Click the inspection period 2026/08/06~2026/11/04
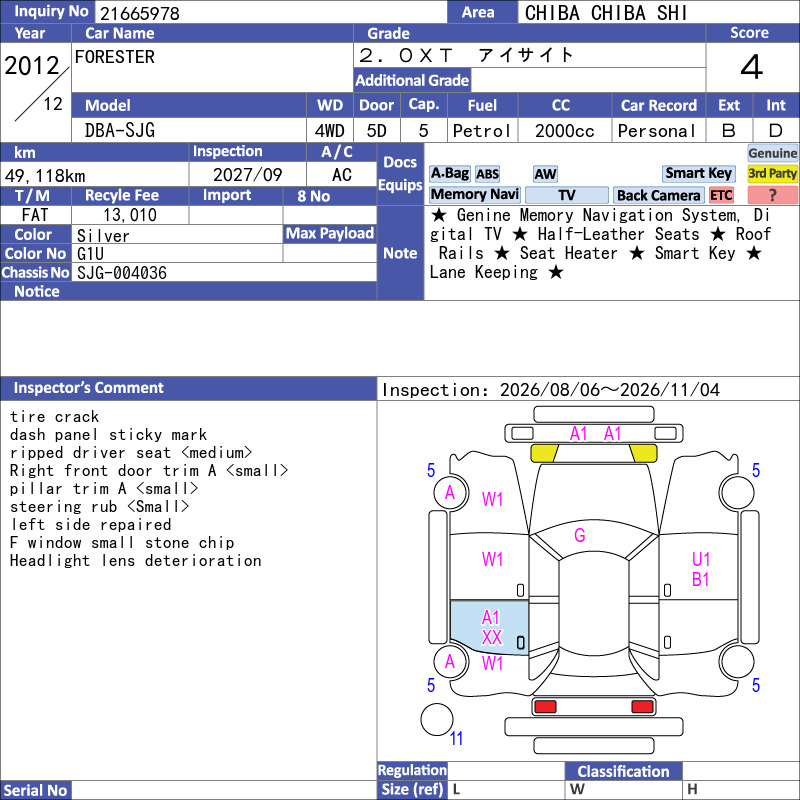 pos(610,390)
